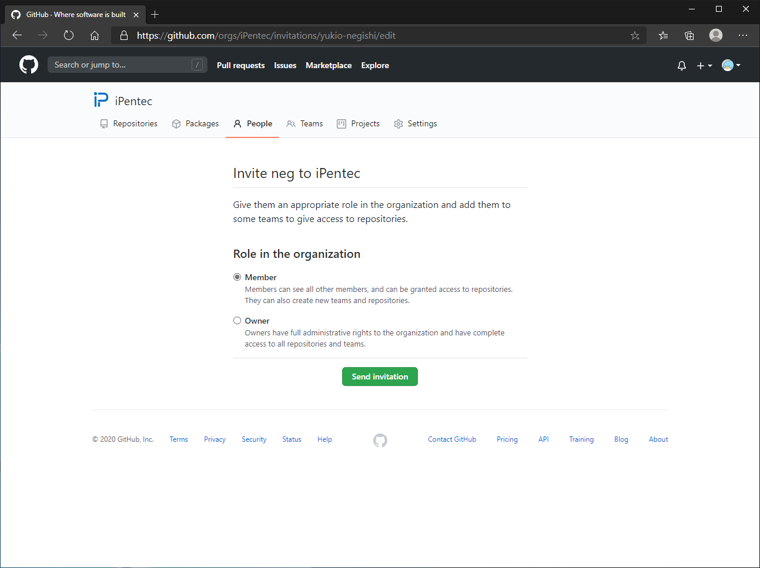Open the Teams tab
This screenshot has height=568, width=760.
click(x=304, y=124)
